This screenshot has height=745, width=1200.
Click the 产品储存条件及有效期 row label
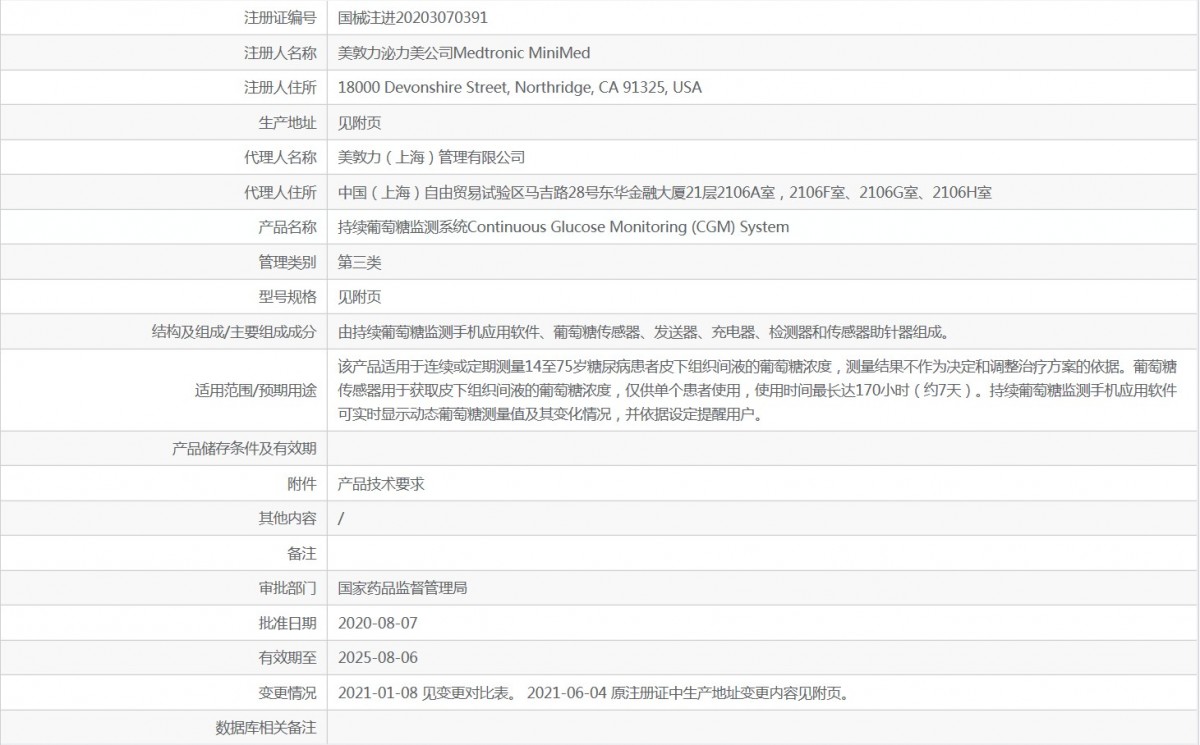[x=244, y=448]
